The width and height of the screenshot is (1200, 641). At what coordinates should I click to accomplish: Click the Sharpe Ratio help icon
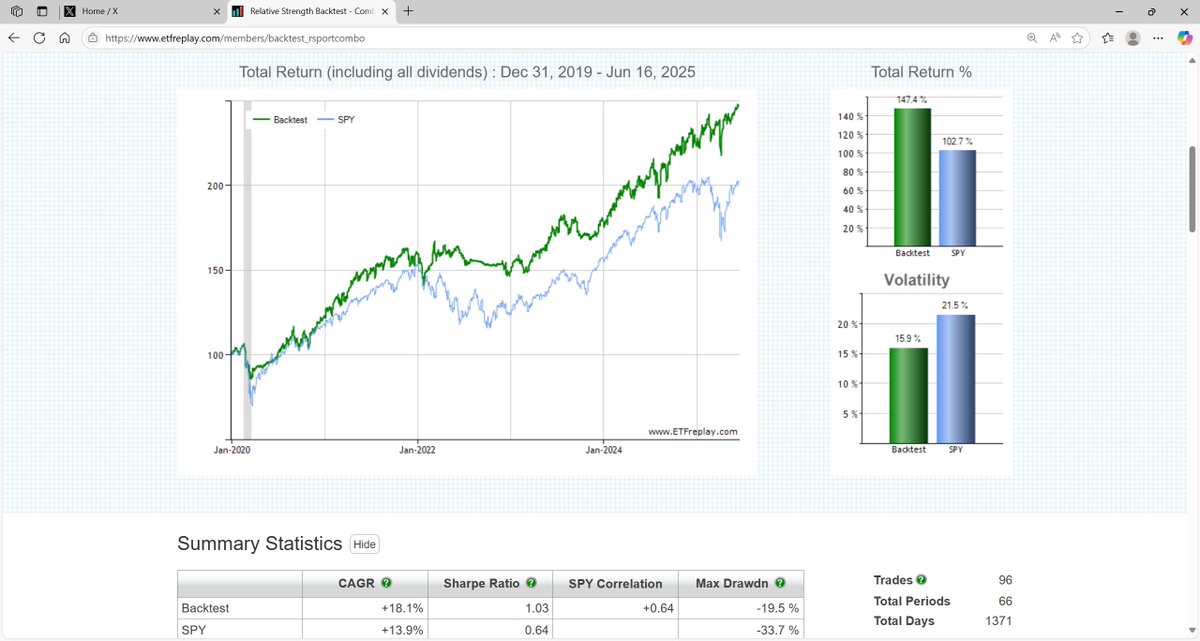[x=532, y=583]
